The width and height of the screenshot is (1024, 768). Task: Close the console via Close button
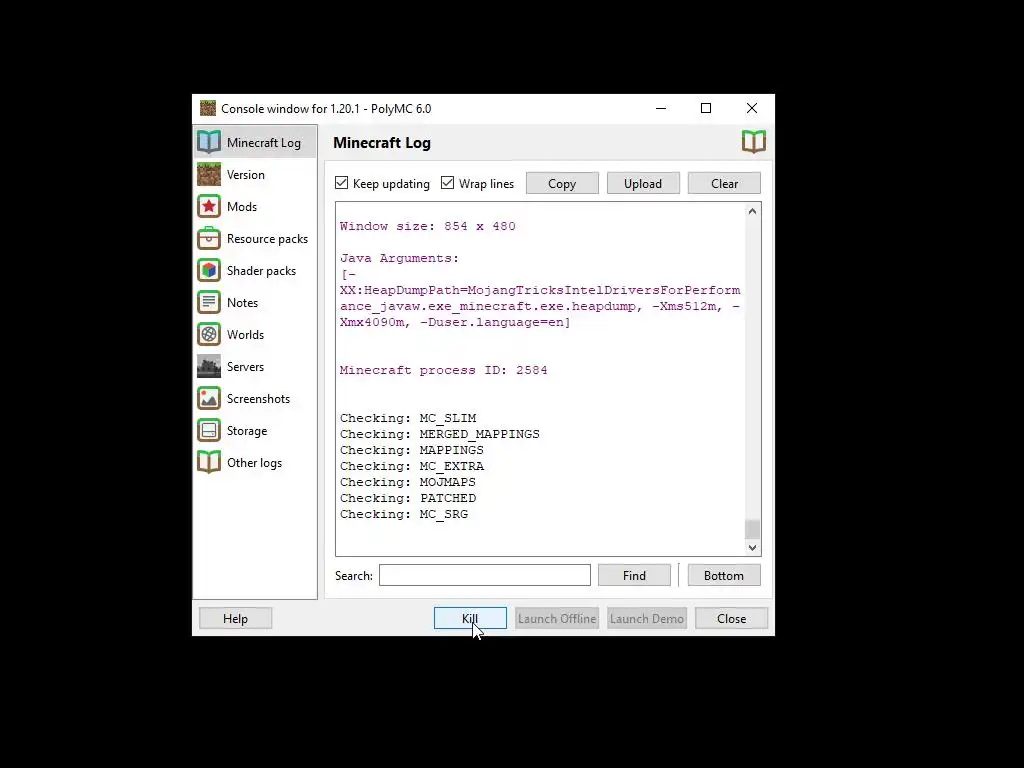[731, 618]
